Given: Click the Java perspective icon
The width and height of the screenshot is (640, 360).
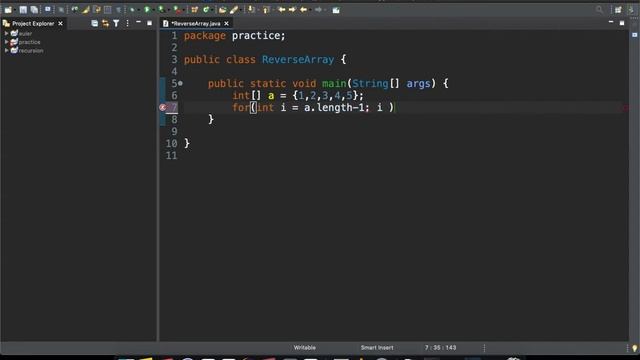Looking at the screenshot, I should [630, 10].
